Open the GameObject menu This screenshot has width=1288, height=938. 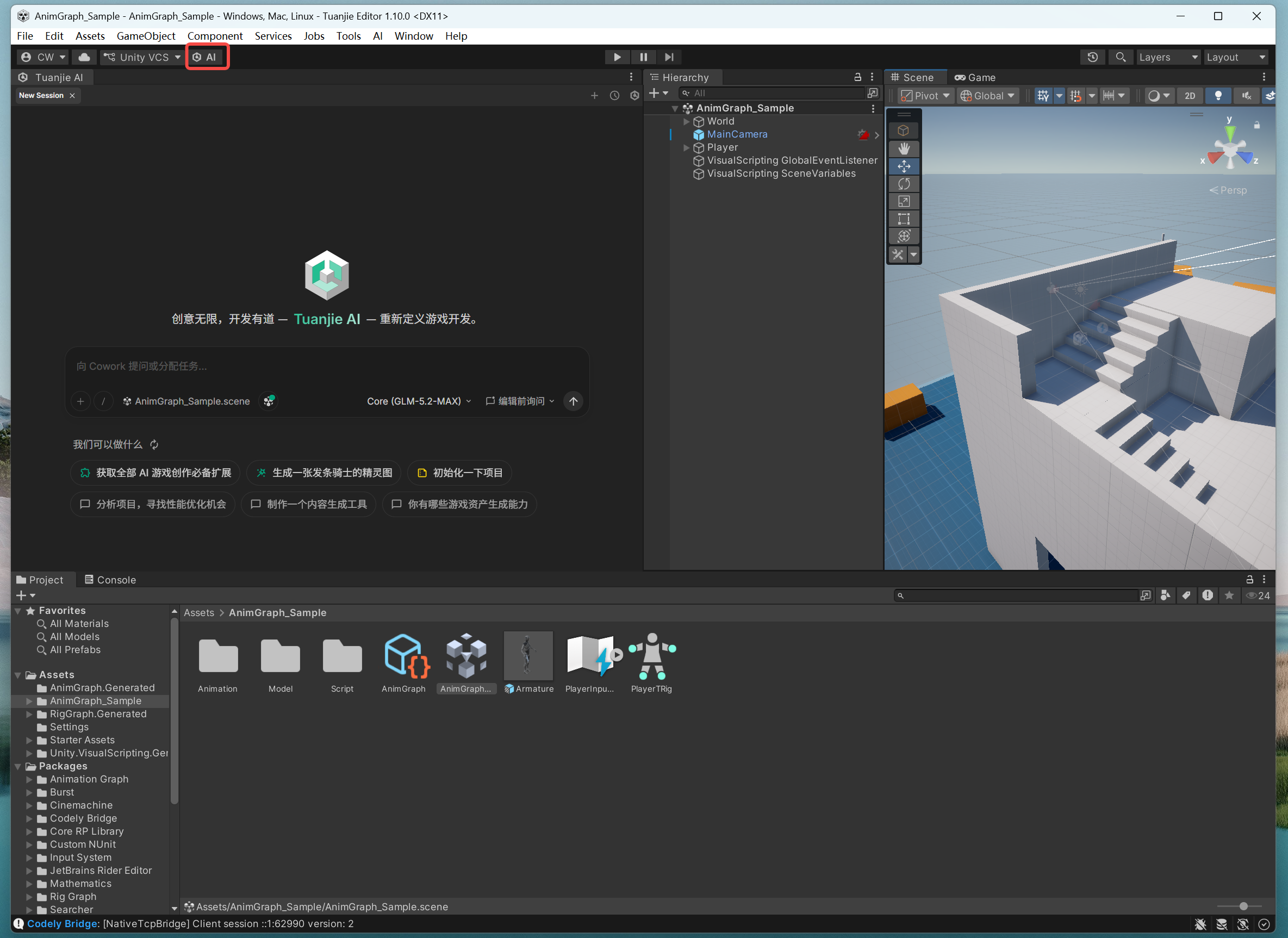pos(146,36)
